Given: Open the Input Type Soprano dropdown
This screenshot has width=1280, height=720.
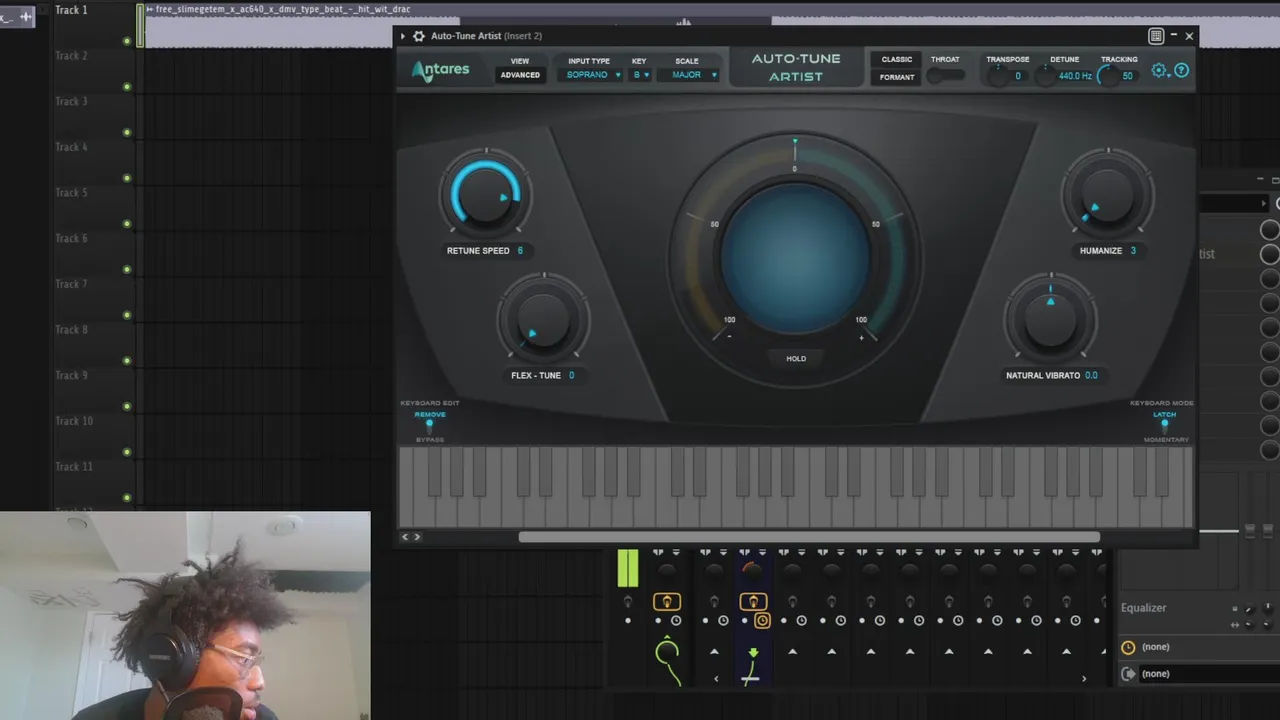Looking at the screenshot, I should (593, 75).
